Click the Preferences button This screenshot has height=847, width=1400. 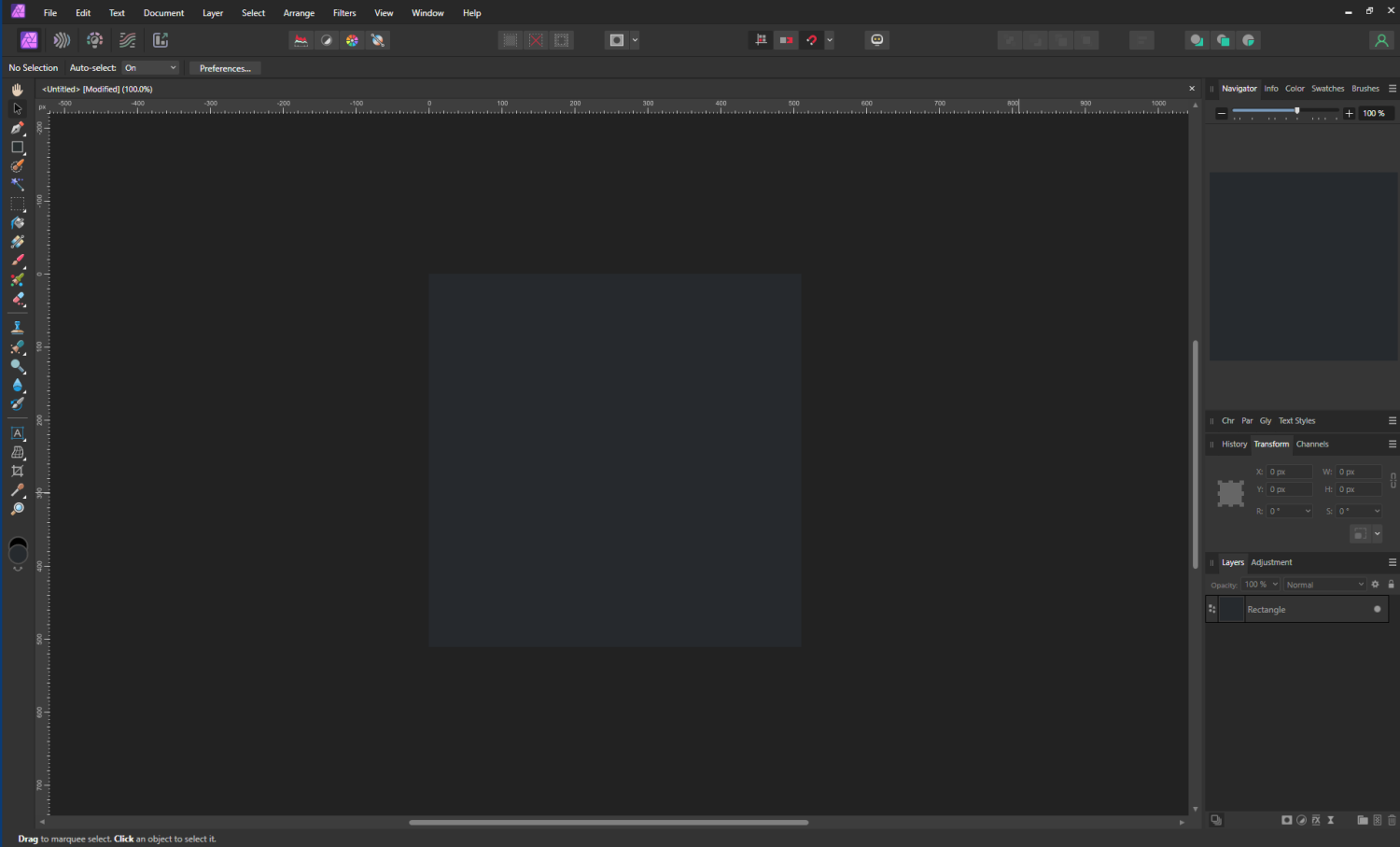(224, 67)
